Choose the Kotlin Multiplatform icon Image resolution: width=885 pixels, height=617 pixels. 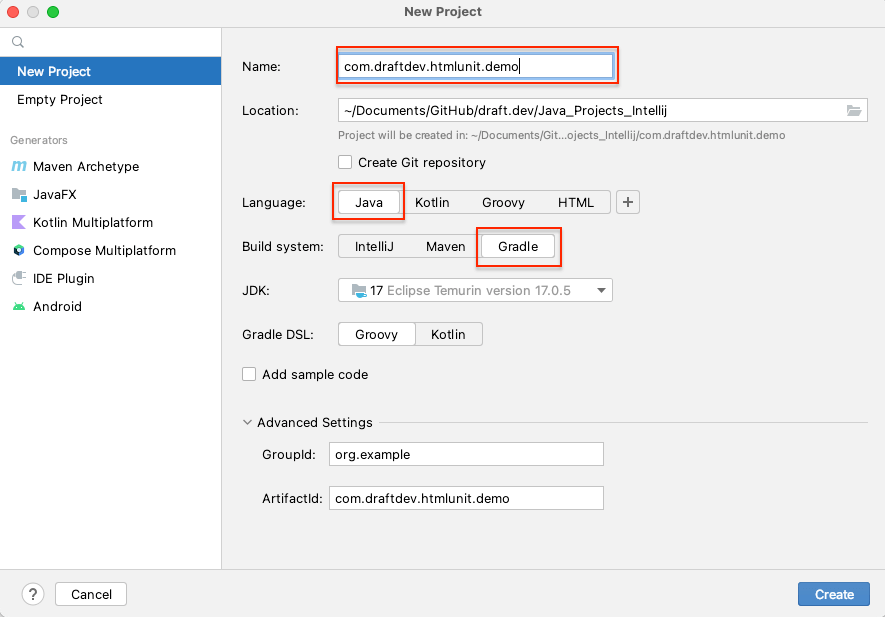[x=19, y=223]
